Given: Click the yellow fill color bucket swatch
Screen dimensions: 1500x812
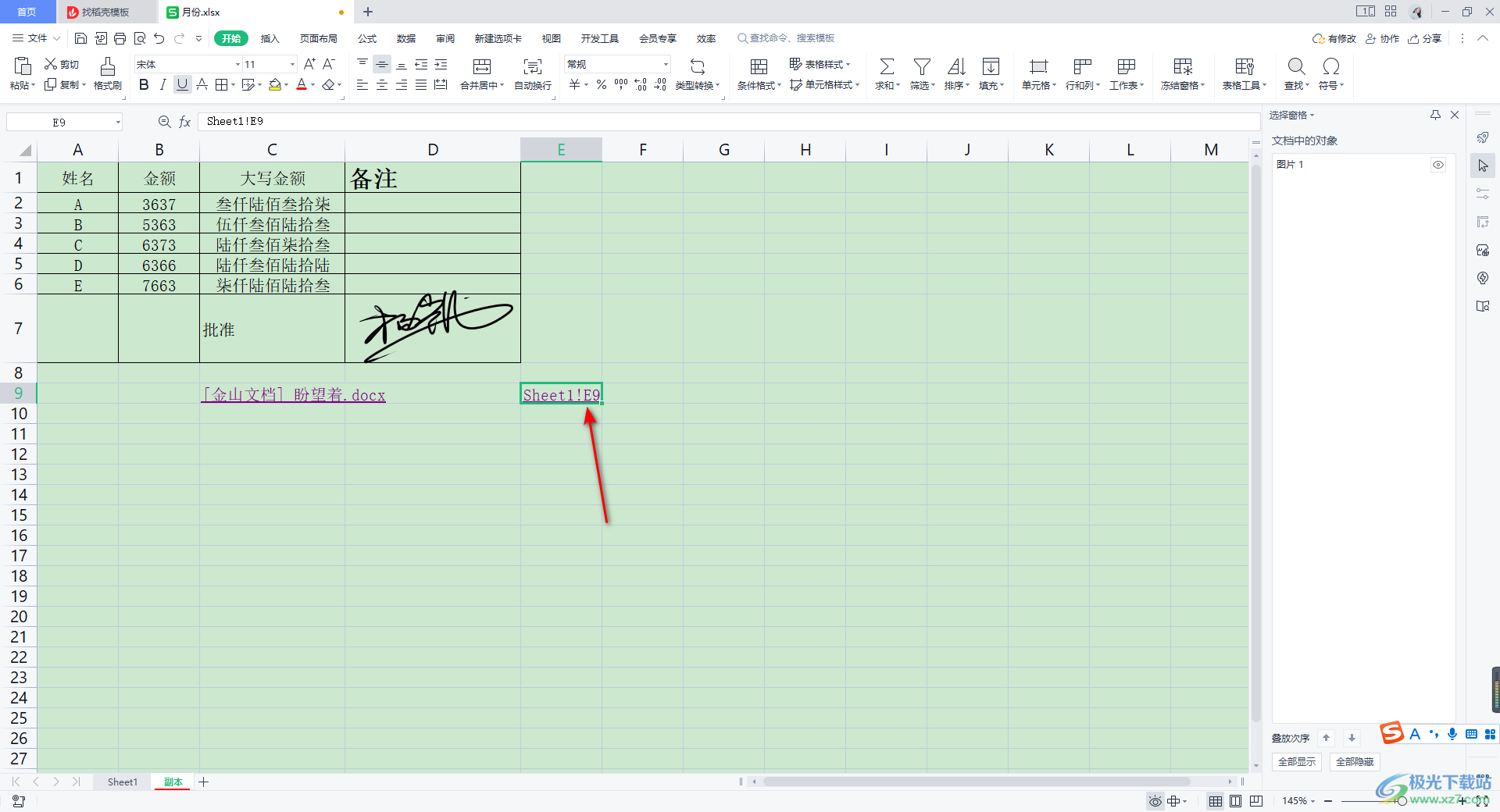Looking at the screenshot, I should [275, 84].
